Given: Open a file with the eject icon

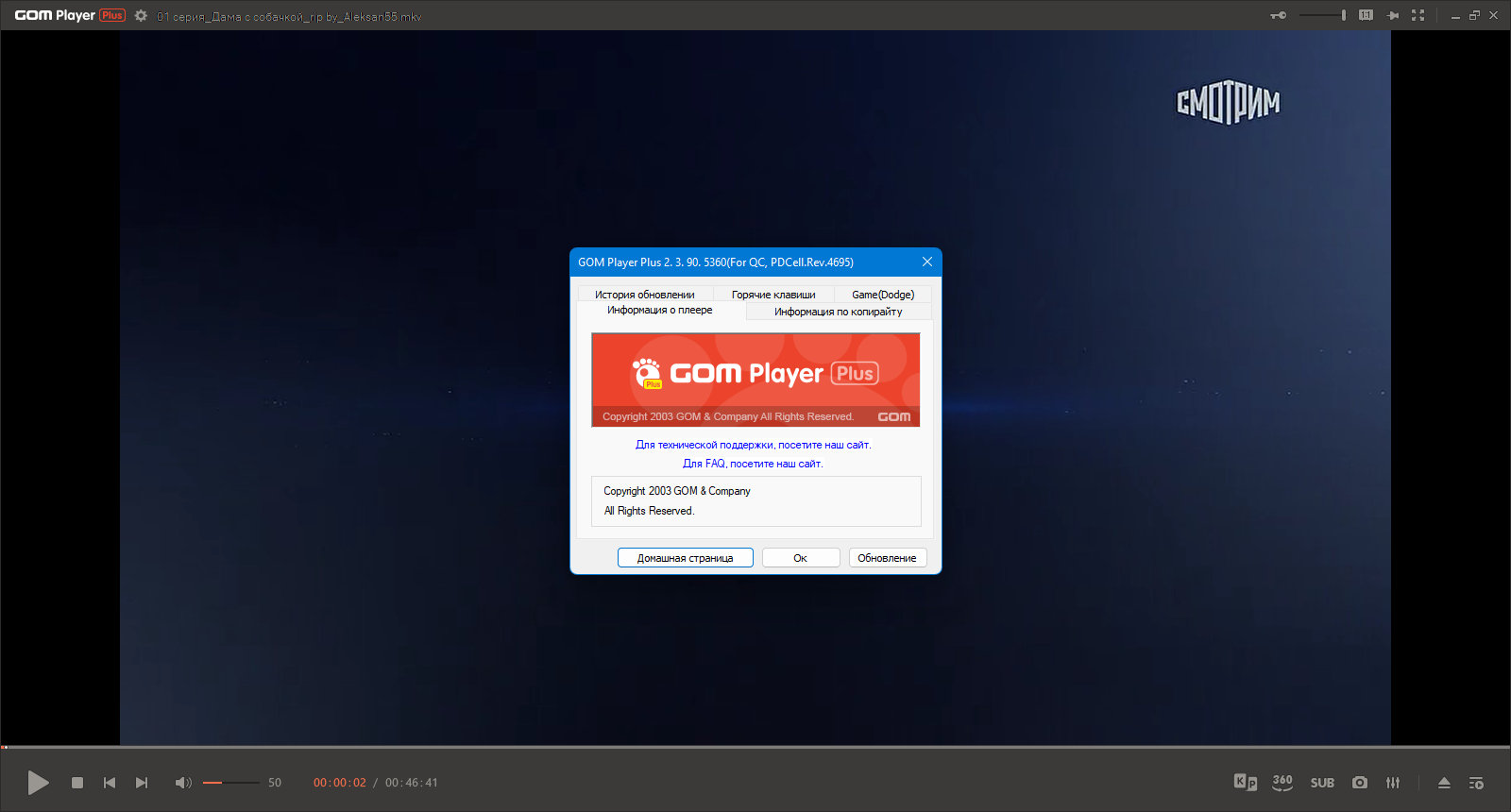Looking at the screenshot, I should 1444,783.
